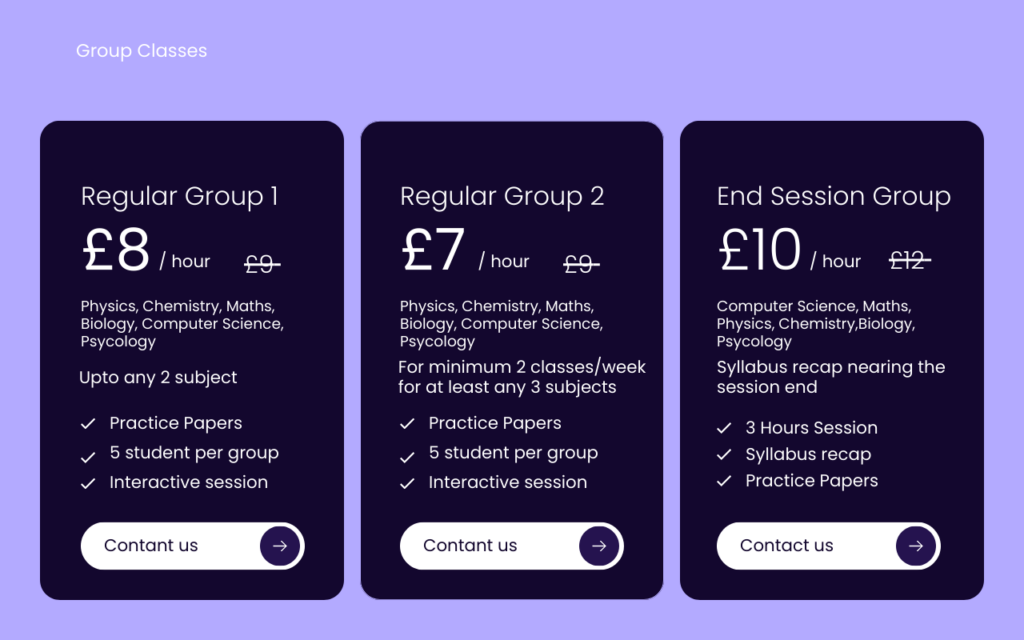Select the Group Classes heading
Viewport: 1024px width, 640px height.
(141, 51)
